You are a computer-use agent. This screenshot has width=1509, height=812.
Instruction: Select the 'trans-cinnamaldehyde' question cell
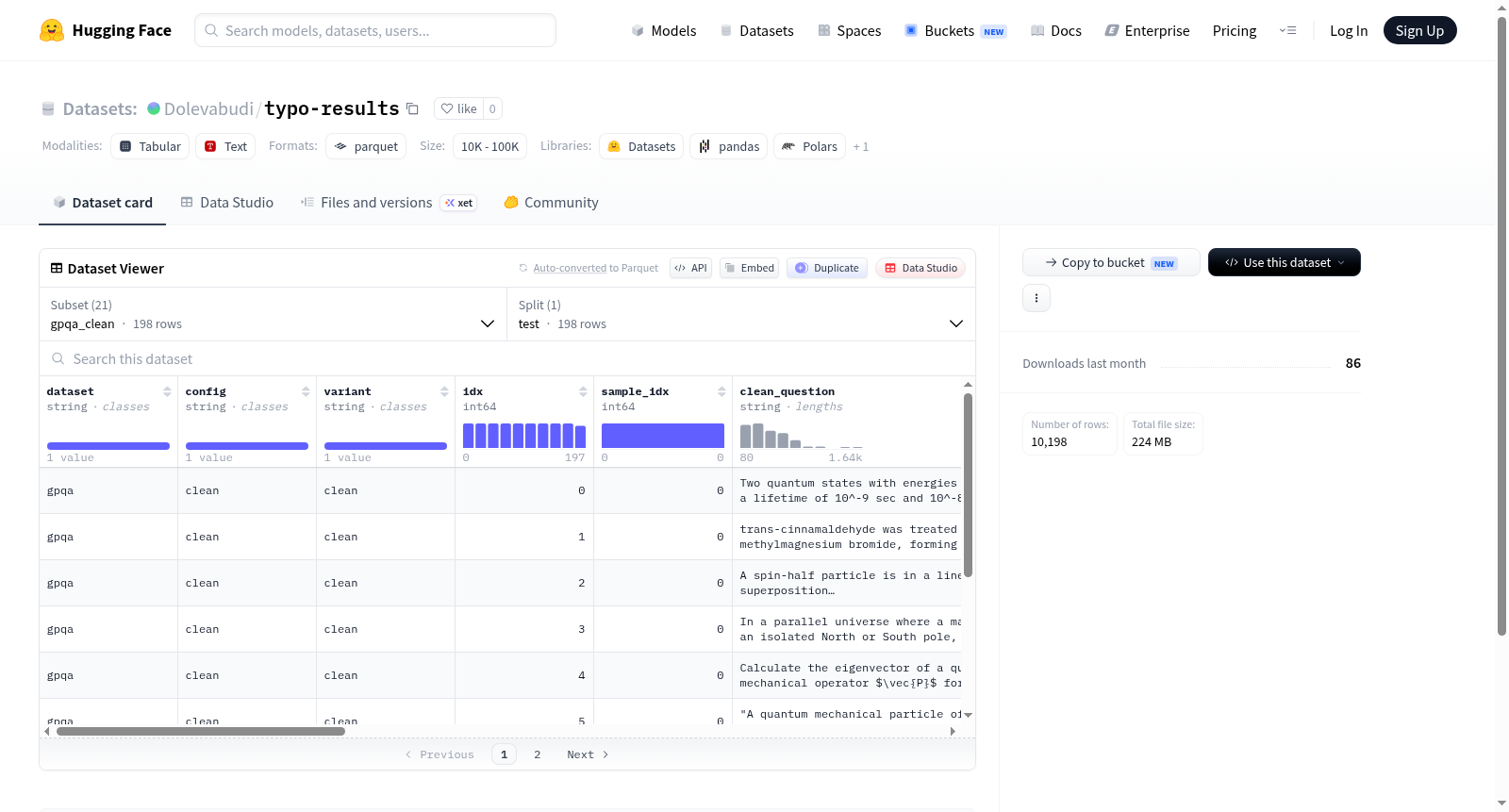point(849,537)
